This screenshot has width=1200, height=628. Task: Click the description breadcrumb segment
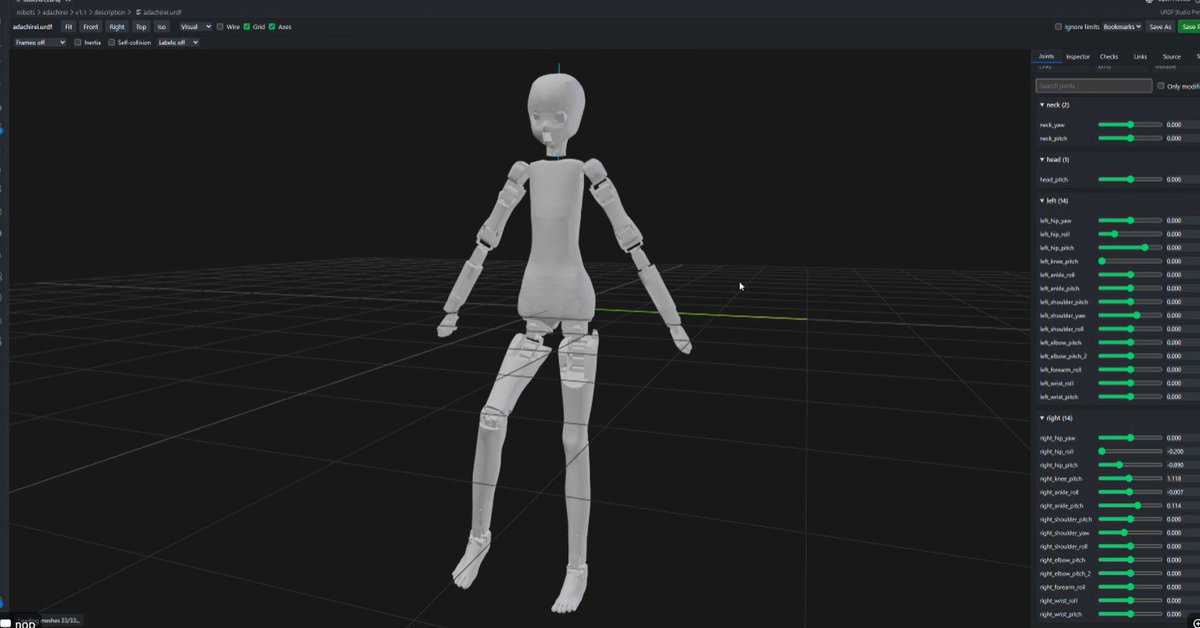point(111,12)
